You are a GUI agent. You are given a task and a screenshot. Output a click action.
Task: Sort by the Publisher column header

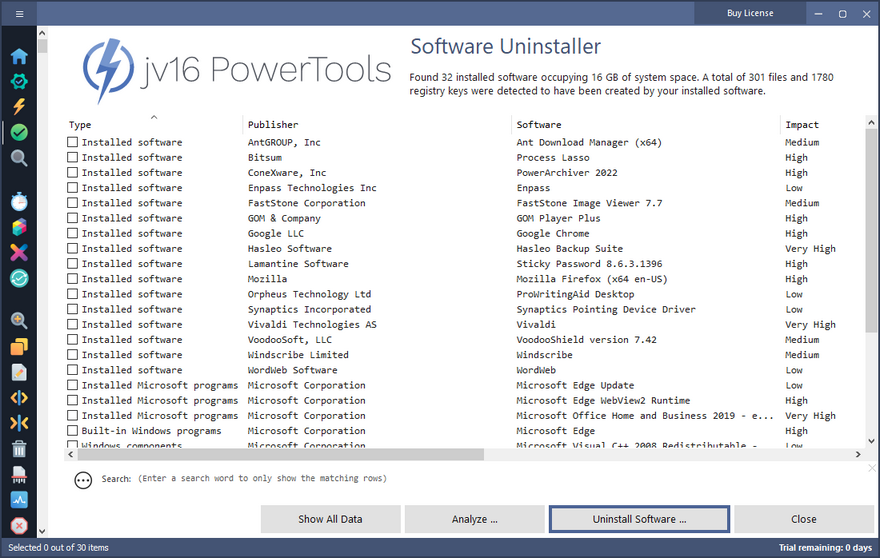coord(273,125)
